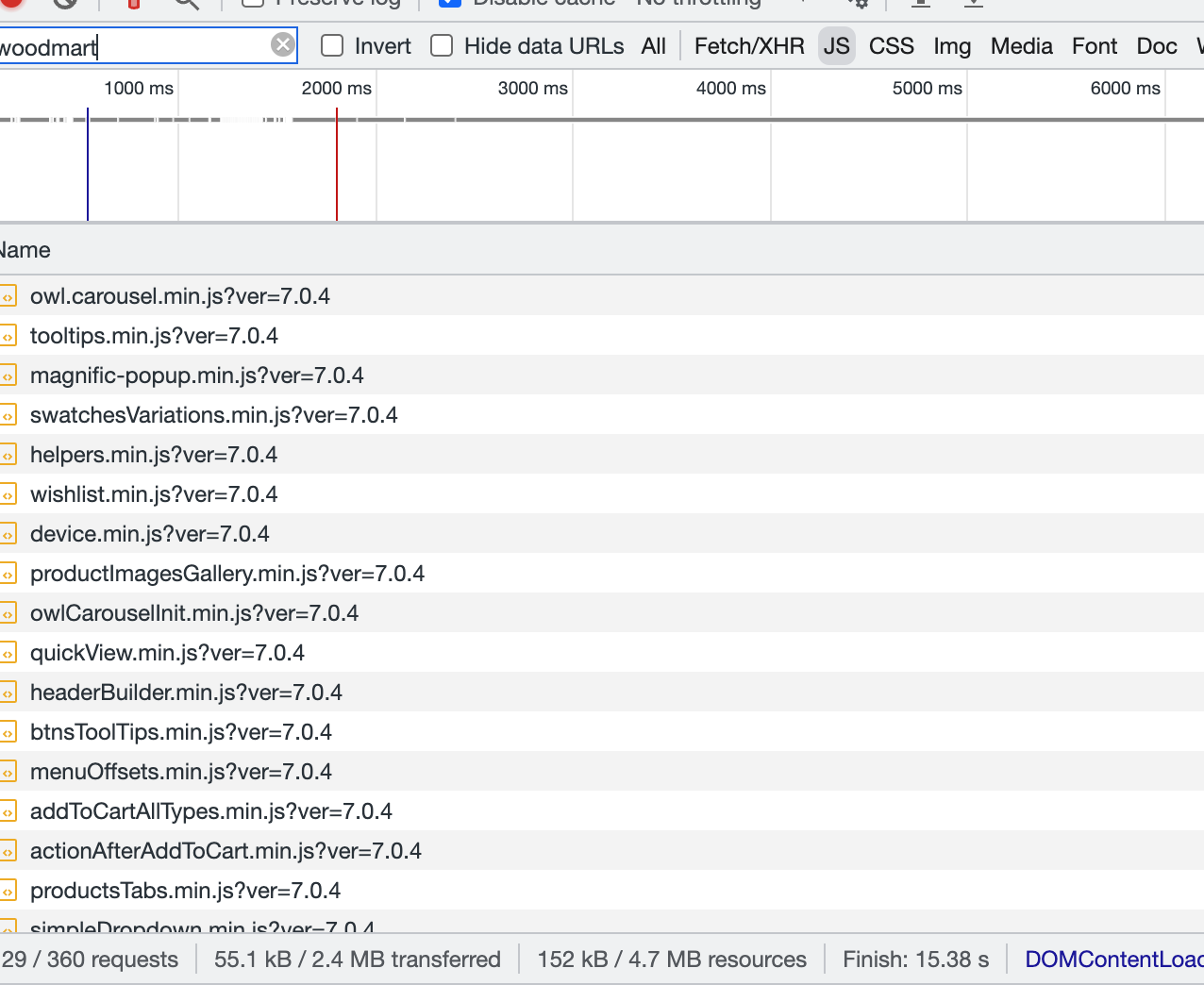Filter requests by Media
1204x985 pixels.
tap(1022, 46)
